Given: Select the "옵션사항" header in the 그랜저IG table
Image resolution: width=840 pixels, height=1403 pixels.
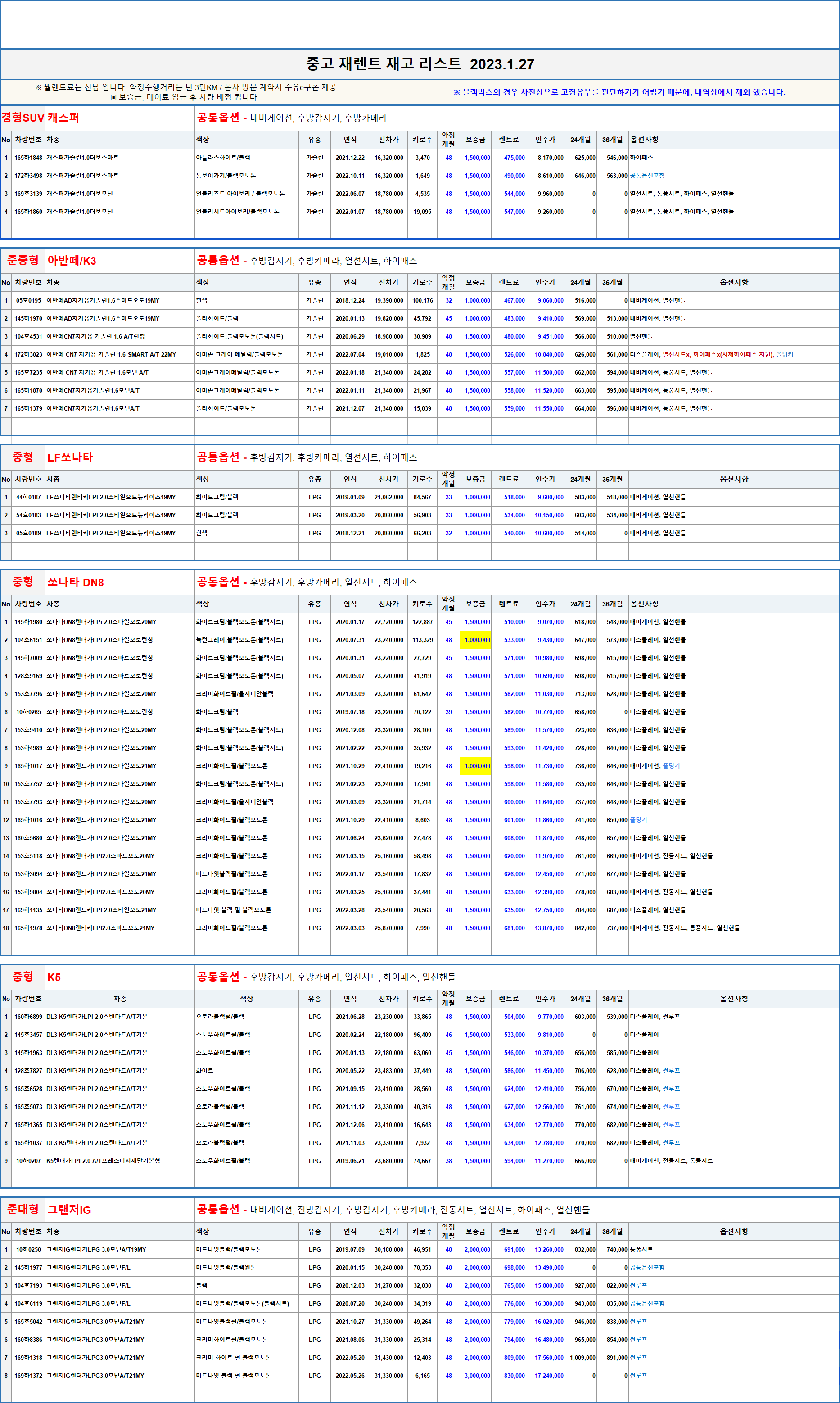Looking at the screenshot, I should click(734, 1231).
